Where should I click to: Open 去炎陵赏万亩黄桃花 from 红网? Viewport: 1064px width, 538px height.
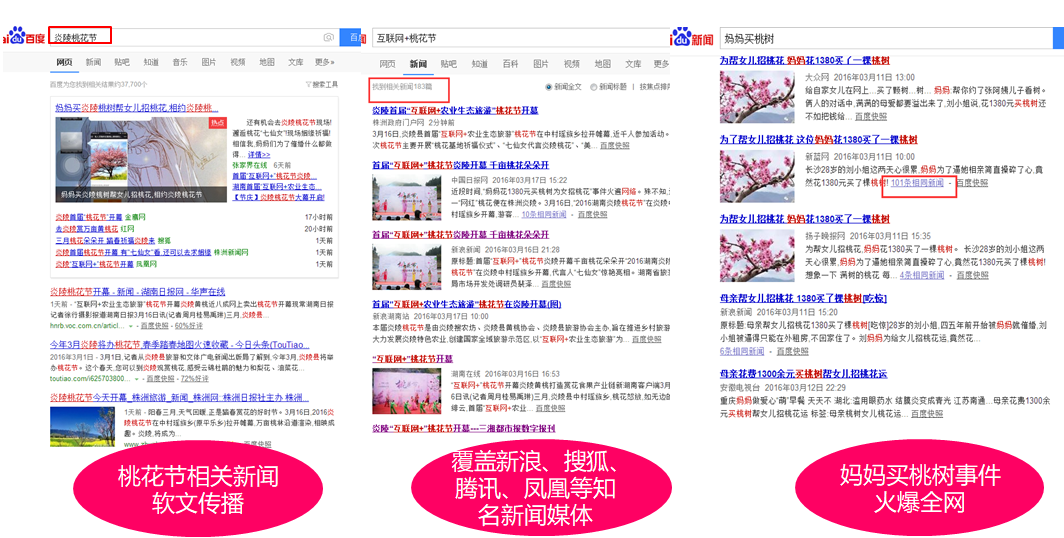click(x=86, y=229)
